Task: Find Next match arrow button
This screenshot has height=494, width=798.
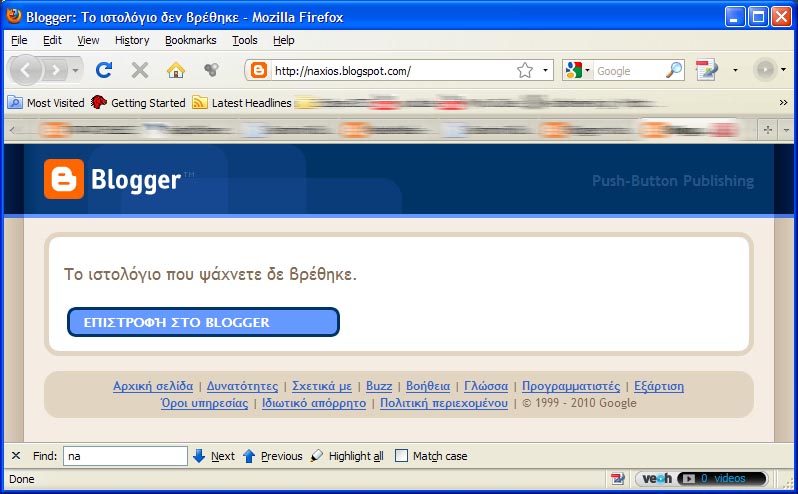Action: tap(214, 456)
